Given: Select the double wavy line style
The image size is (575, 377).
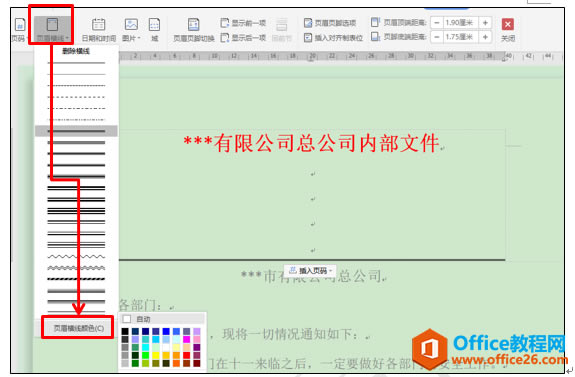Looking at the screenshot, I should click(76, 268).
